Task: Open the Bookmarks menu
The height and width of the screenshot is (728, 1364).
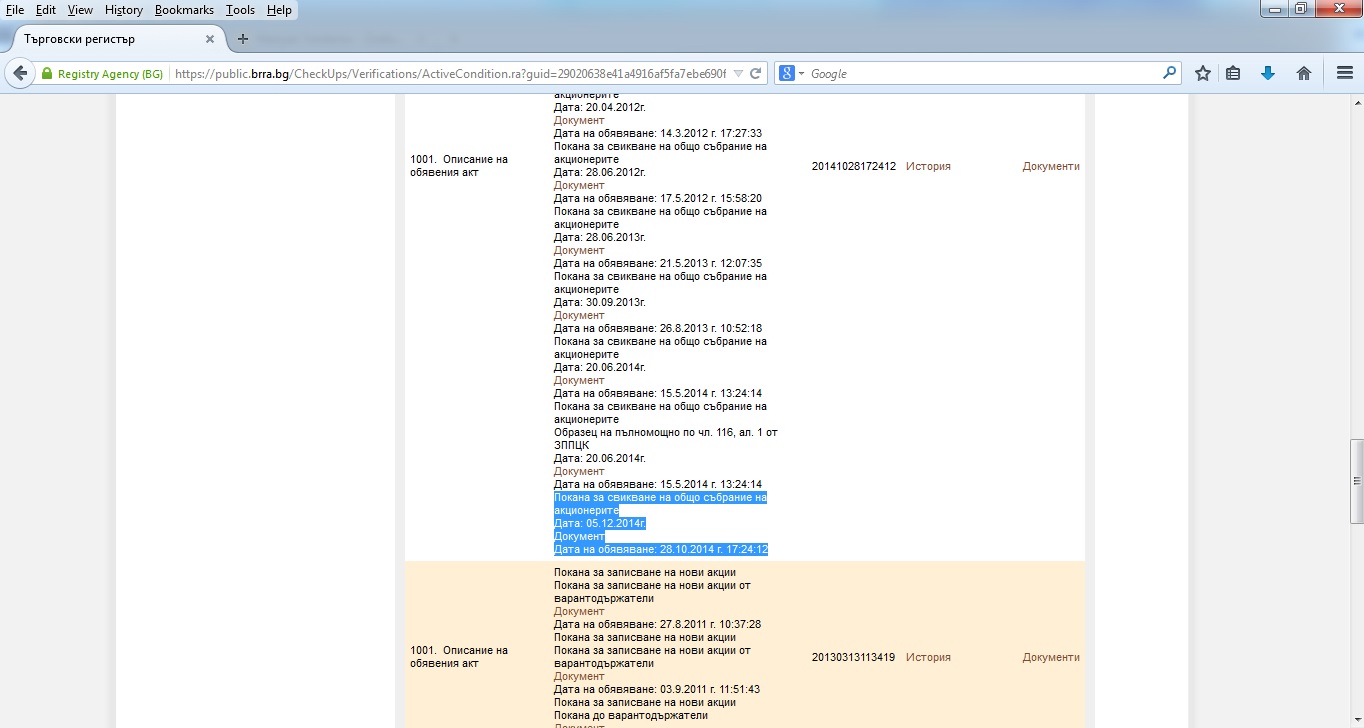Action: tap(184, 10)
